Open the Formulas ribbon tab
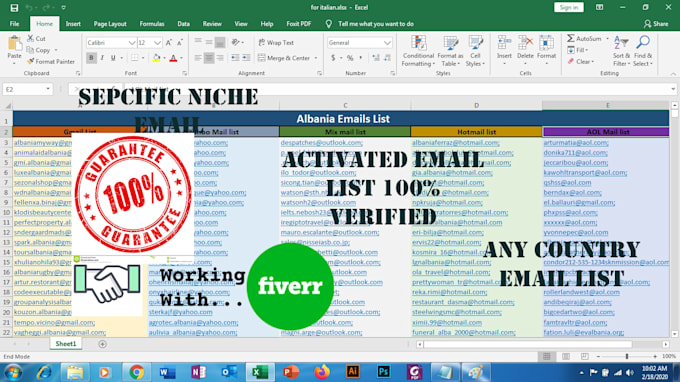This screenshot has width=680, height=382. pyautogui.click(x=152, y=24)
